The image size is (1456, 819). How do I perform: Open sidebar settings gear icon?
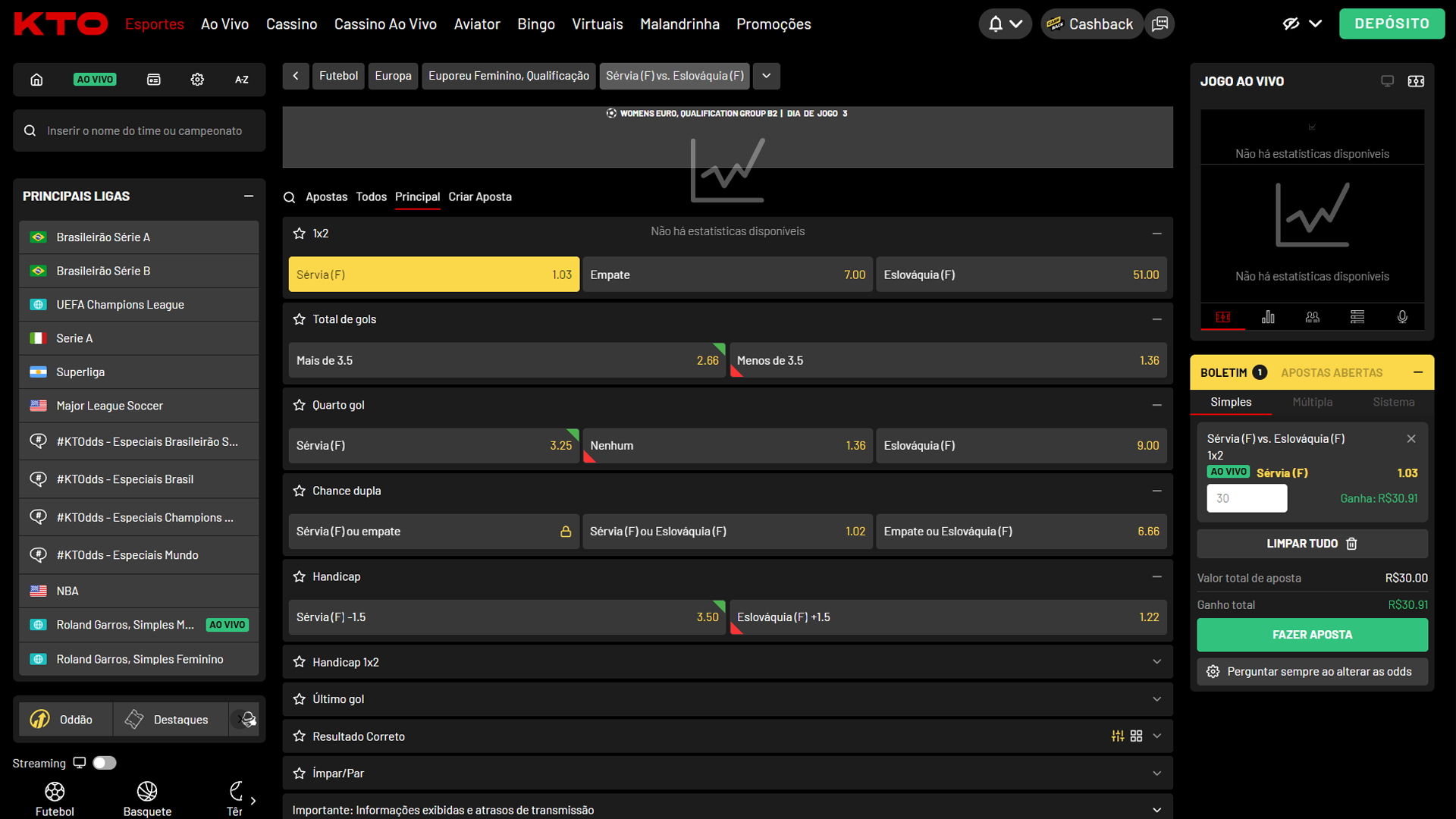pos(197,80)
